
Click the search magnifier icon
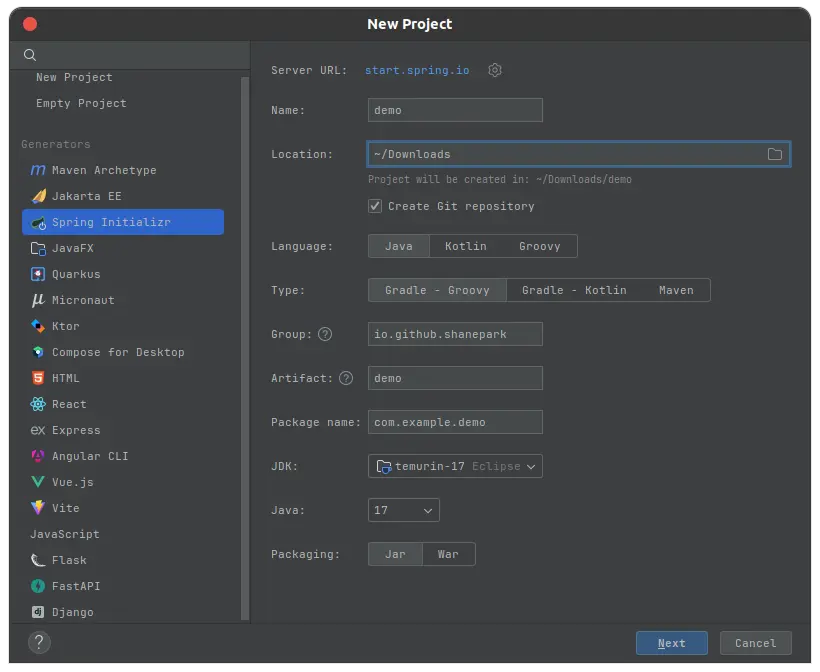tap(30, 55)
